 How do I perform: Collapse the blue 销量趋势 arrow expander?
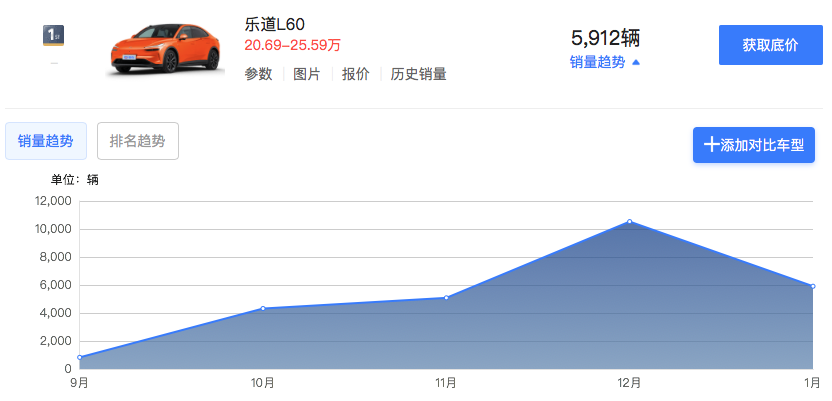tap(605, 62)
